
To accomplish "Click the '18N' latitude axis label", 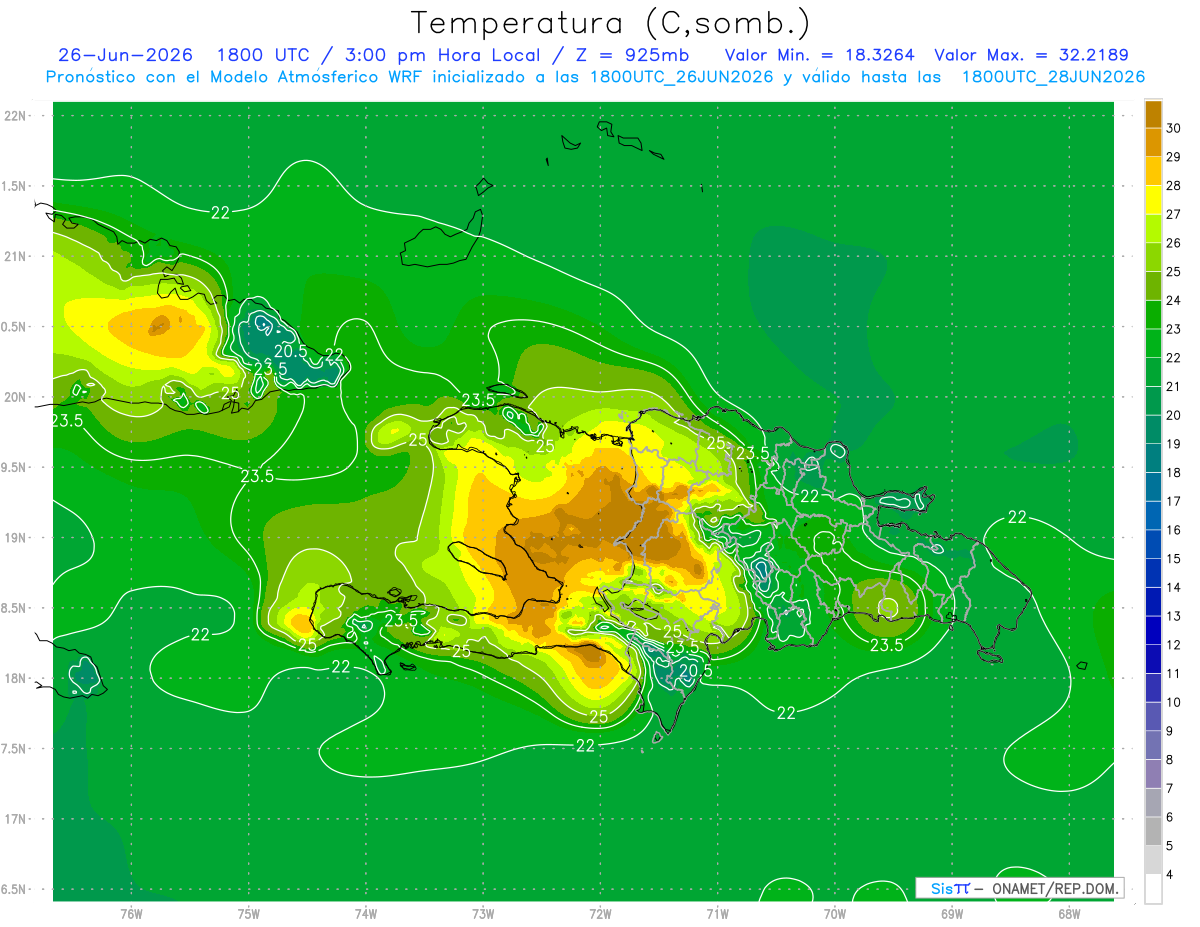I will [x=16, y=678].
